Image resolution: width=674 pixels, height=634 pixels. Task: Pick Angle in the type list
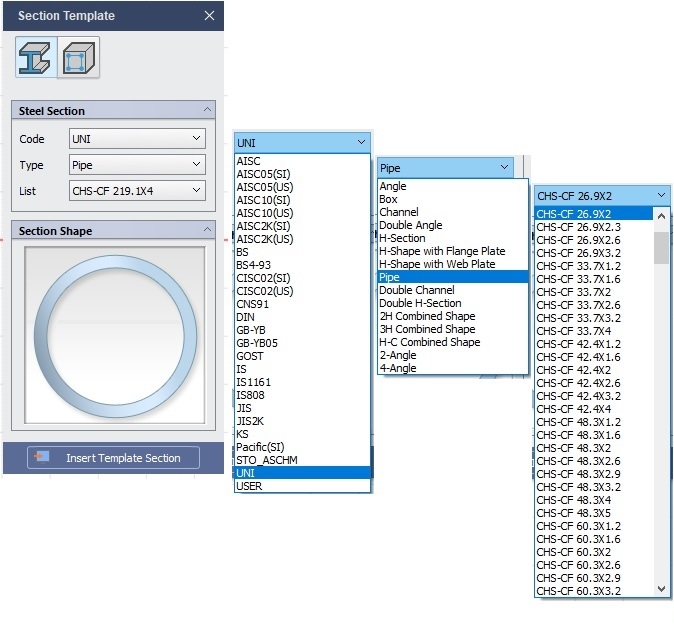[453, 186]
